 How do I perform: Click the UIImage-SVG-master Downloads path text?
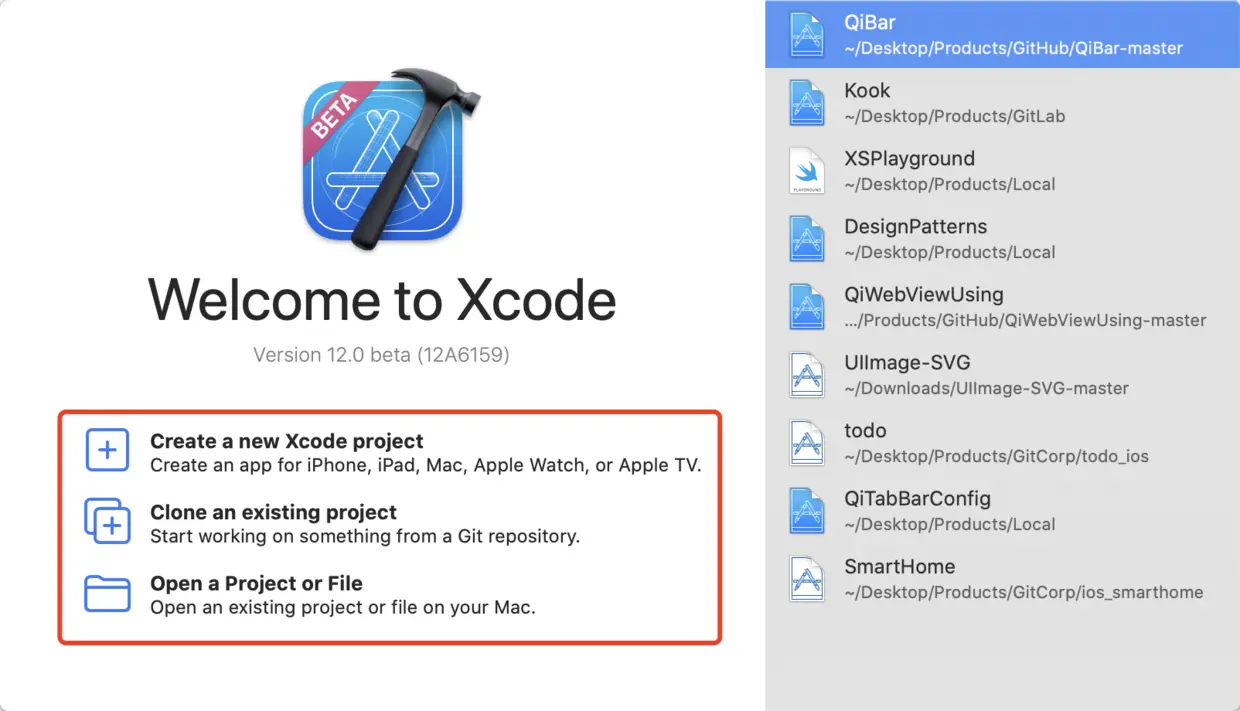(987, 388)
